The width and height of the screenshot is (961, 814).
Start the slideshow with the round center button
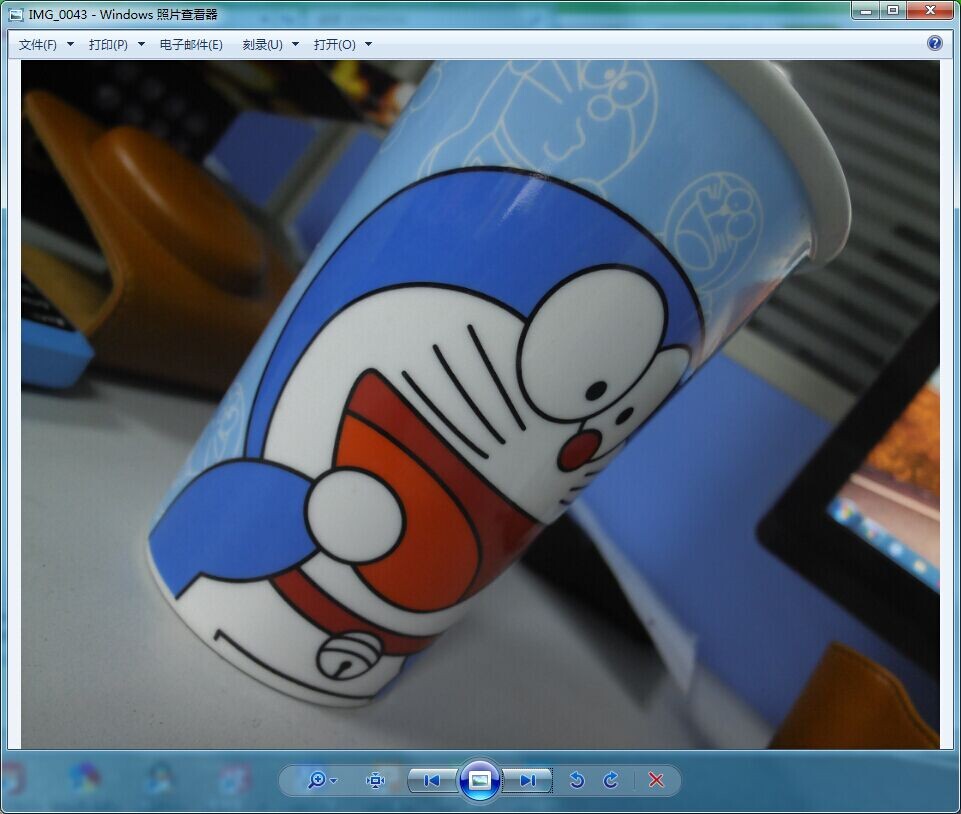coord(479,780)
